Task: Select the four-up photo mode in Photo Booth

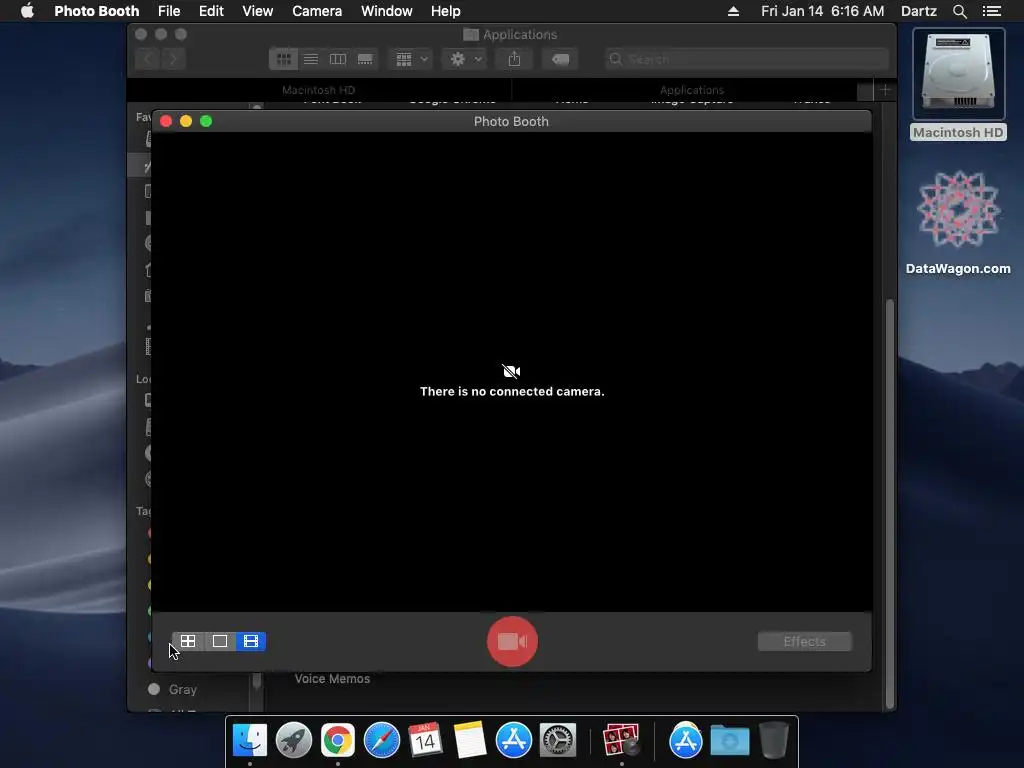Action: point(188,641)
